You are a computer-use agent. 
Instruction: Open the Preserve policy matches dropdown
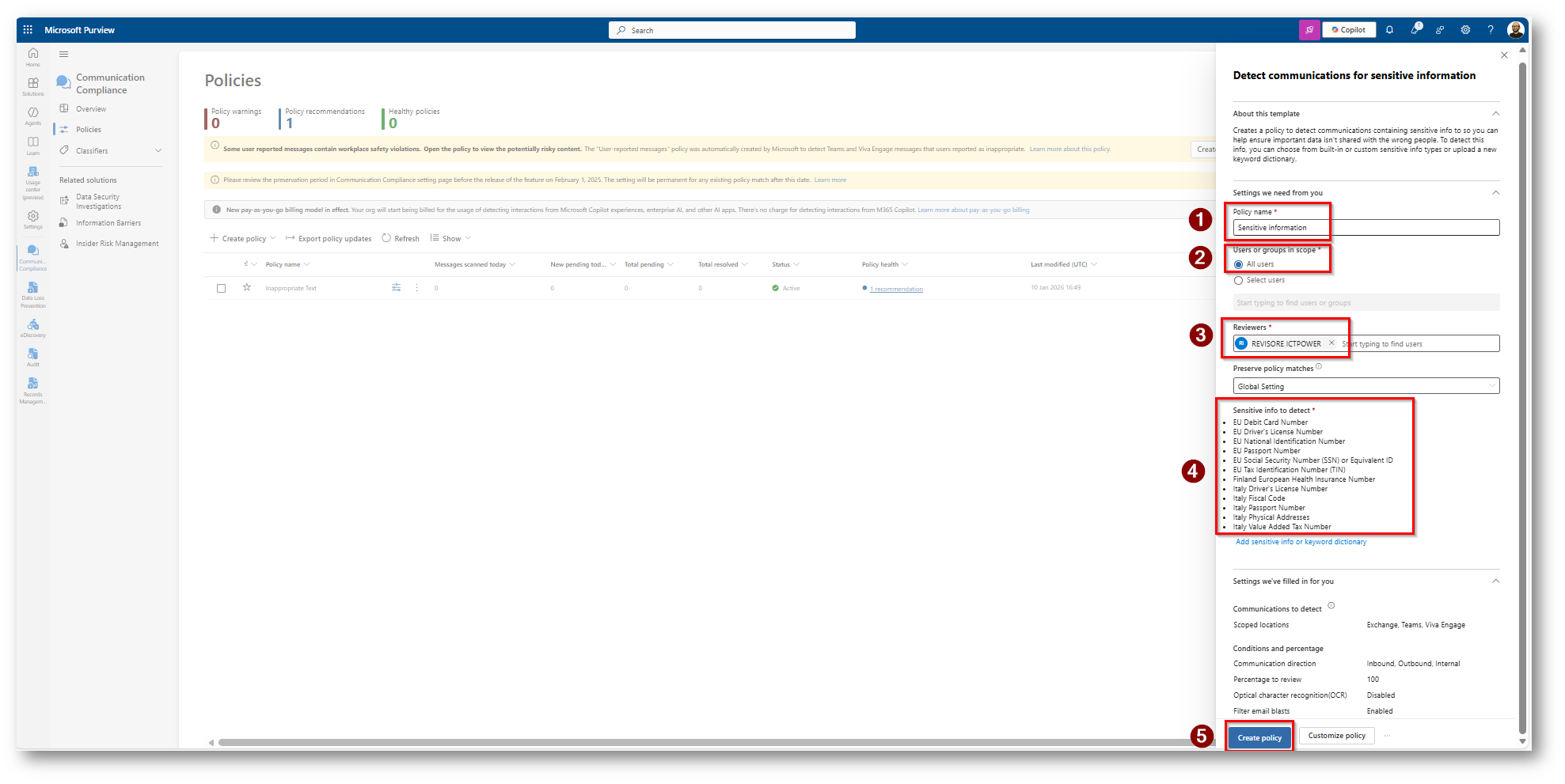pyautogui.click(x=1366, y=386)
